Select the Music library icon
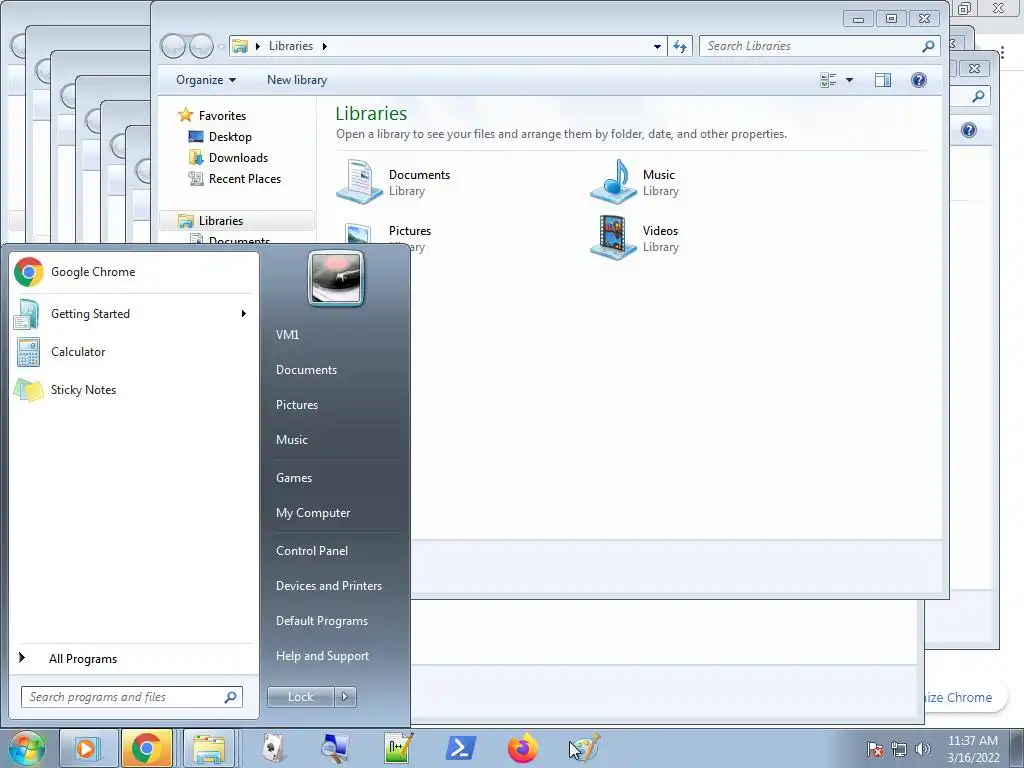 [613, 182]
